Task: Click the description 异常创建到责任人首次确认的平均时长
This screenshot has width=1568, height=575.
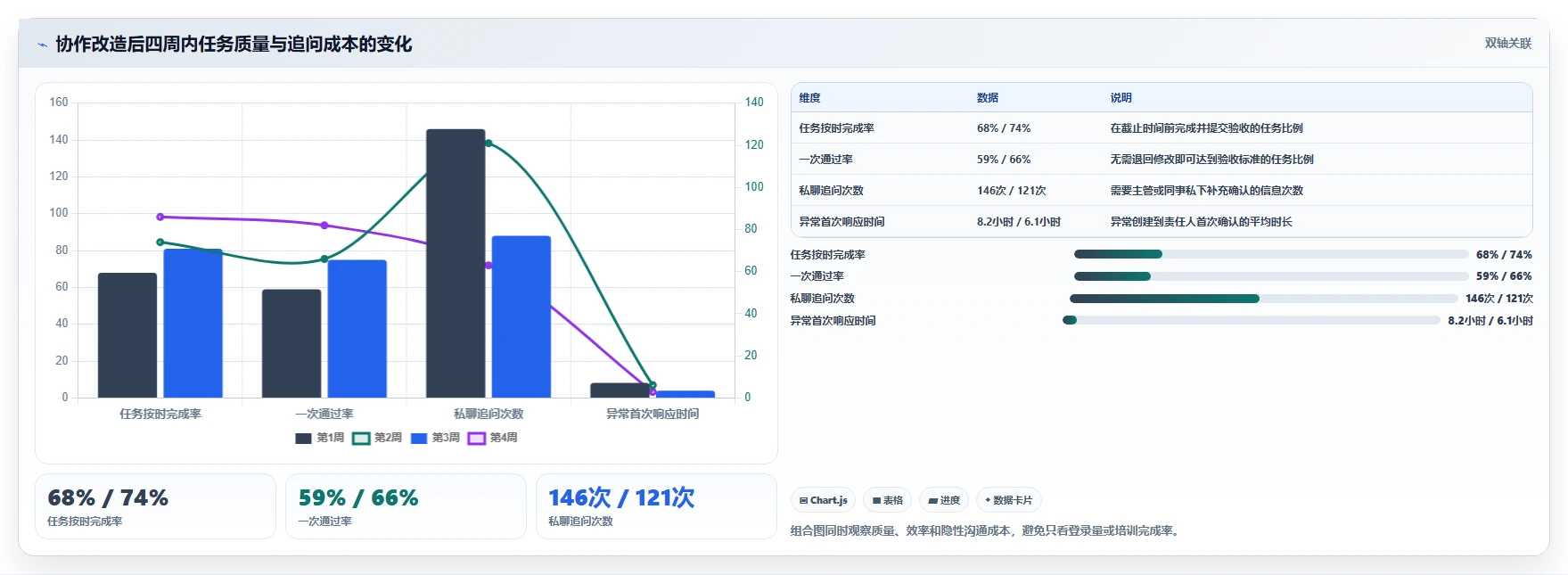Action: 1201,222
